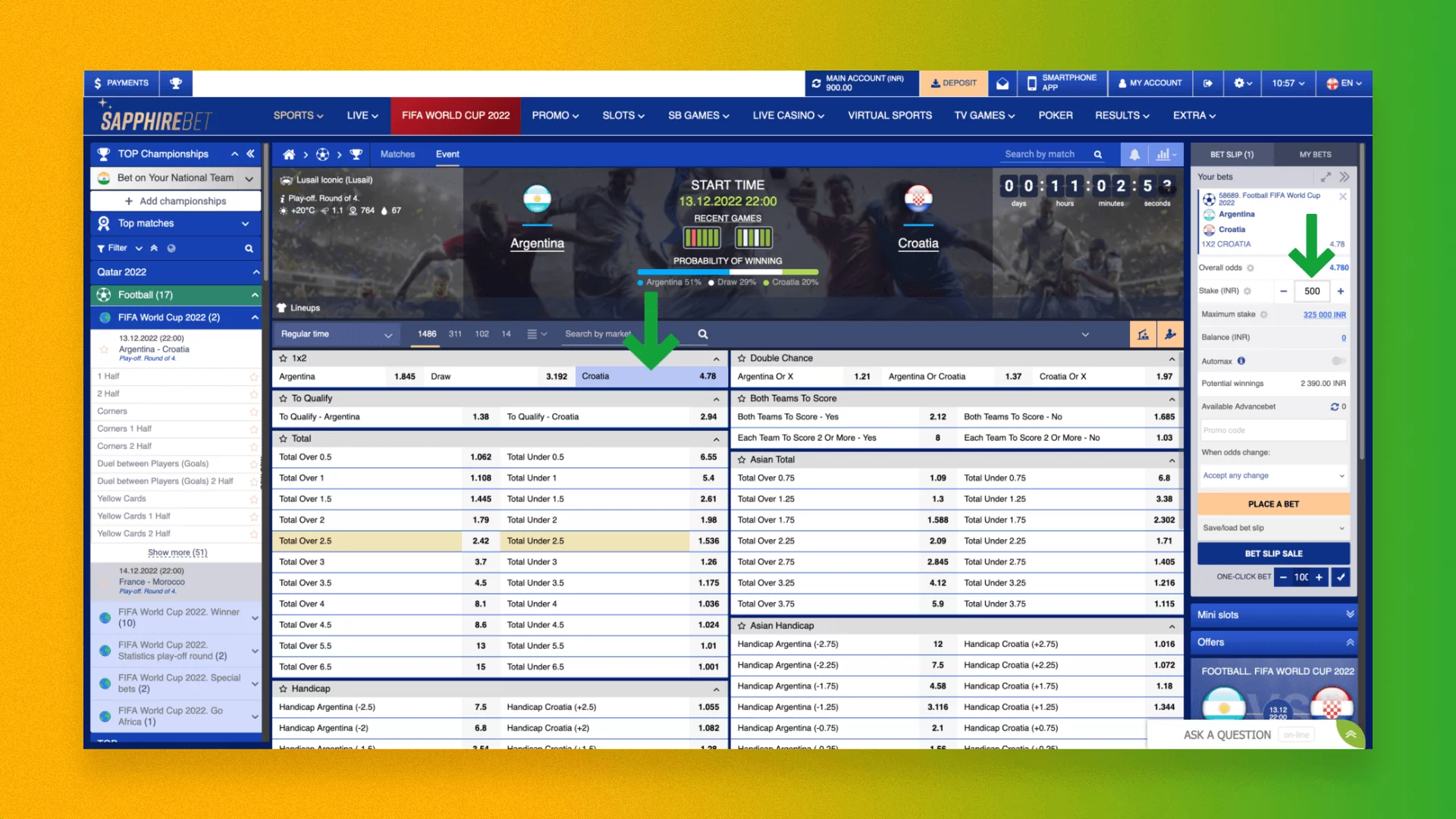Favorite the 1 Half market star
Viewport: 1456px width, 819px height.
pos(253,375)
